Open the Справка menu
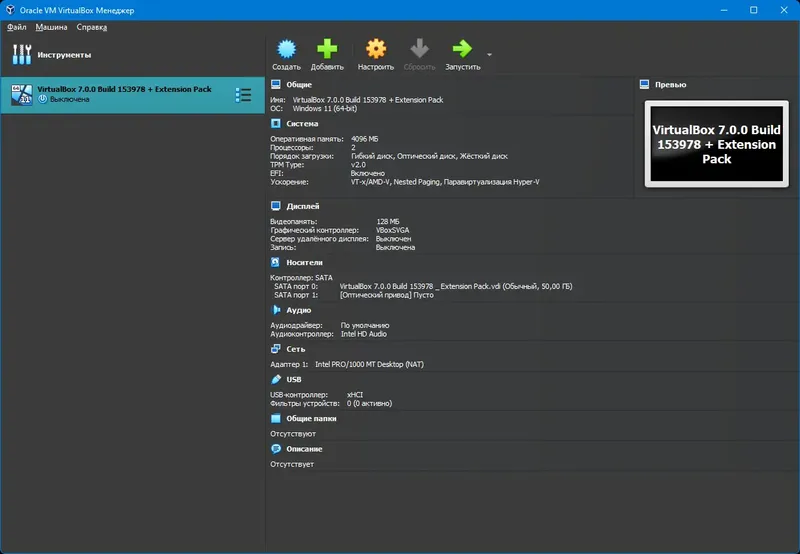This screenshot has height=554, width=800. tap(92, 27)
